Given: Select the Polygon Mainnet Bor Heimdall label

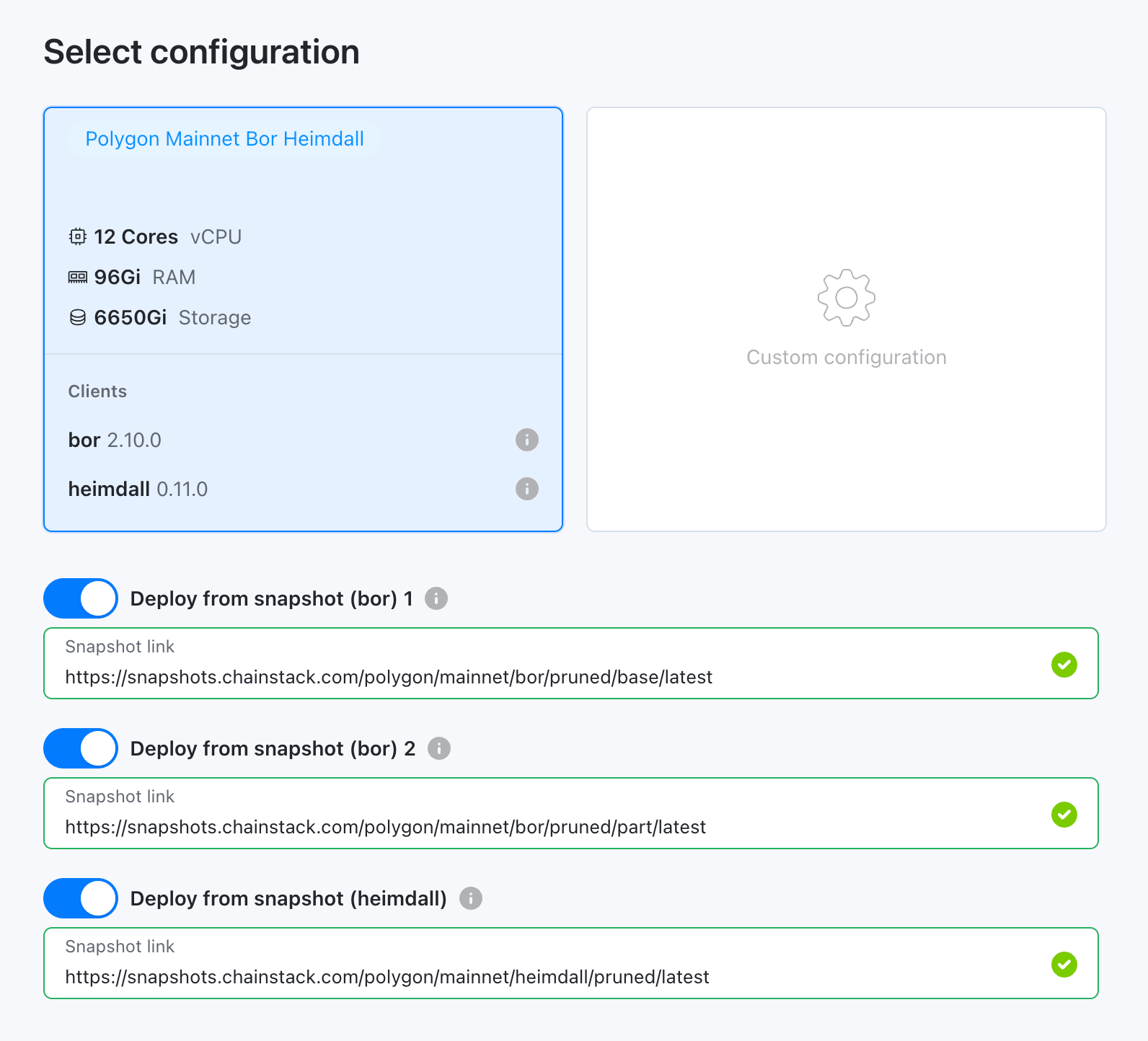Looking at the screenshot, I should coord(224,138).
